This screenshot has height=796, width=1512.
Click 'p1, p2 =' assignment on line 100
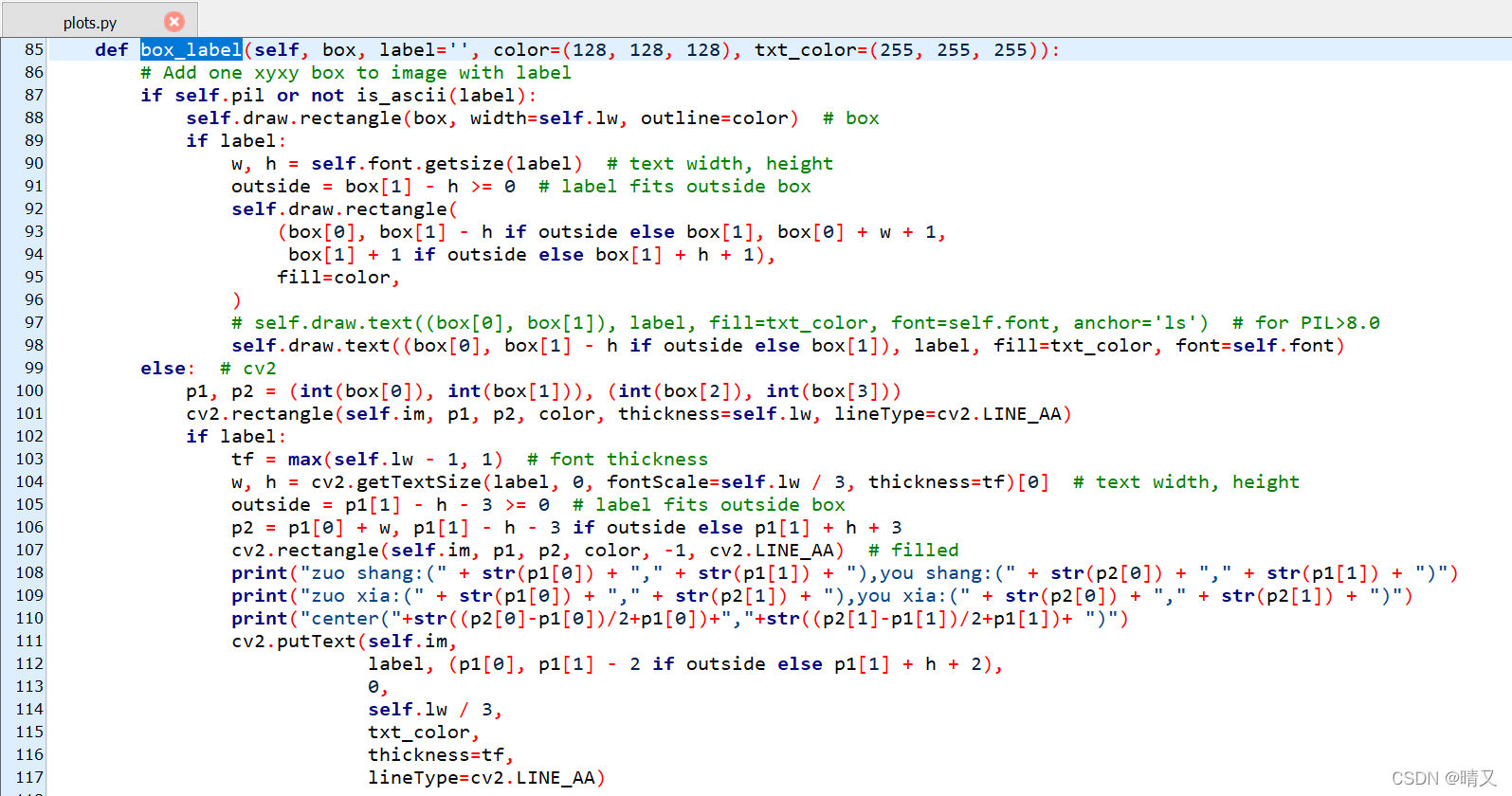[x=231, y=391]
